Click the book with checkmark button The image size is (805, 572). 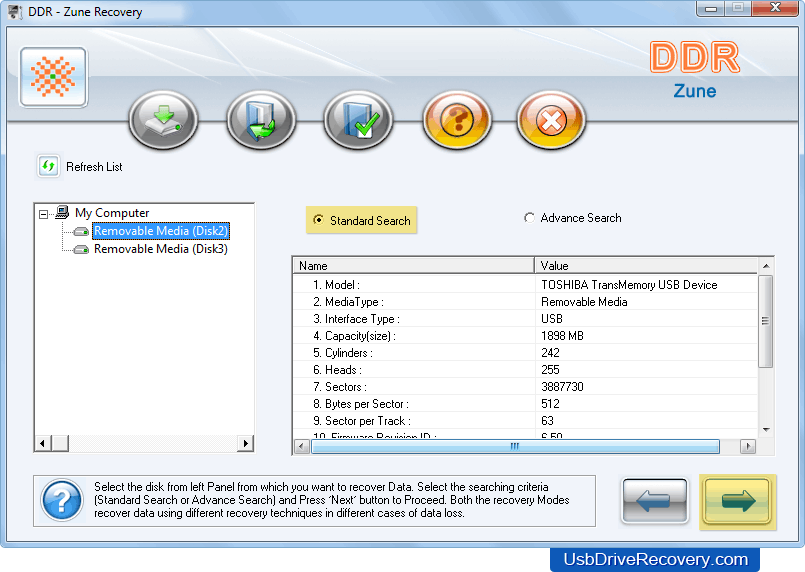(358, 120)
